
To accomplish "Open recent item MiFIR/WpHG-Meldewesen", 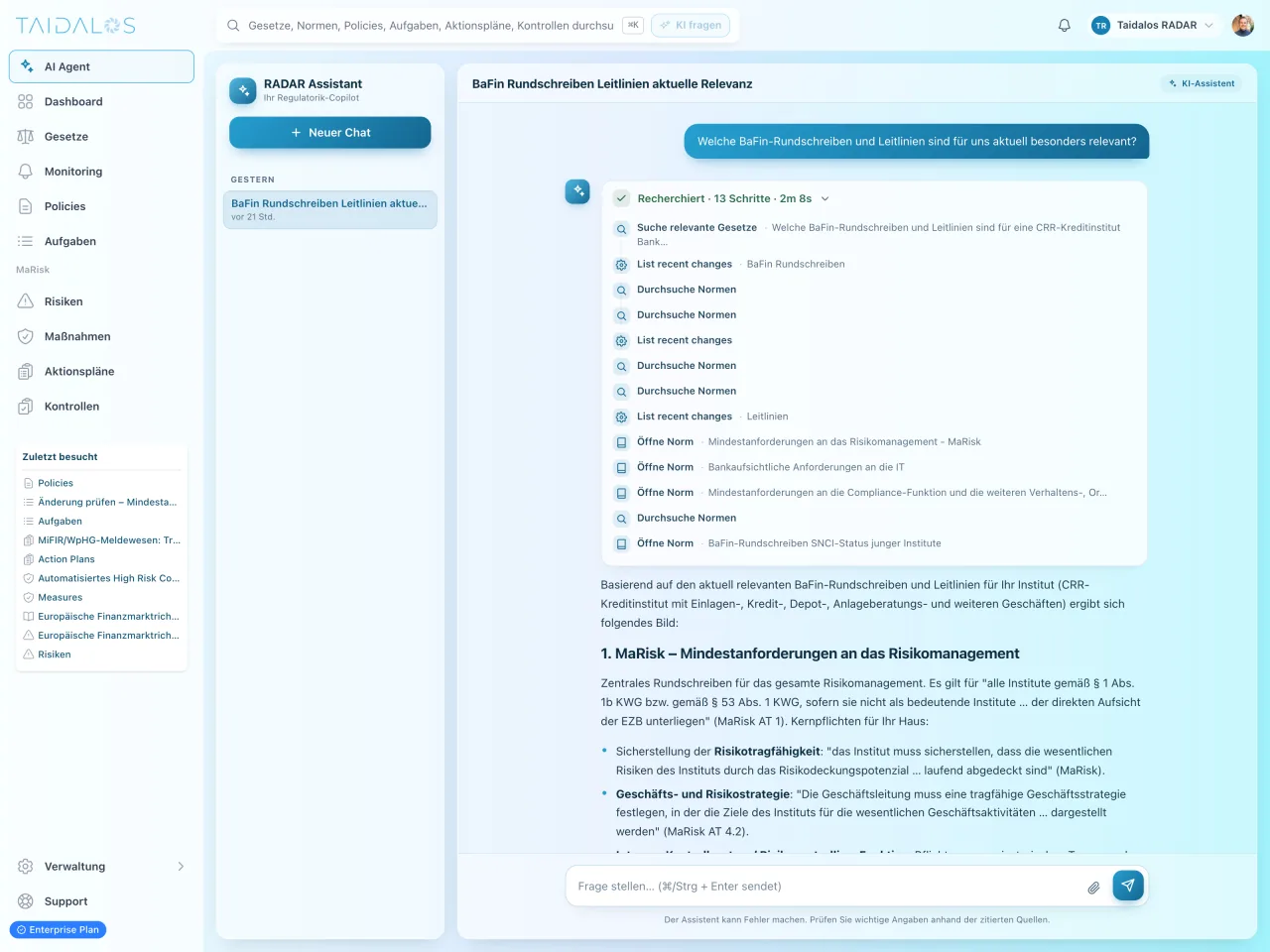I will point(101,540).
